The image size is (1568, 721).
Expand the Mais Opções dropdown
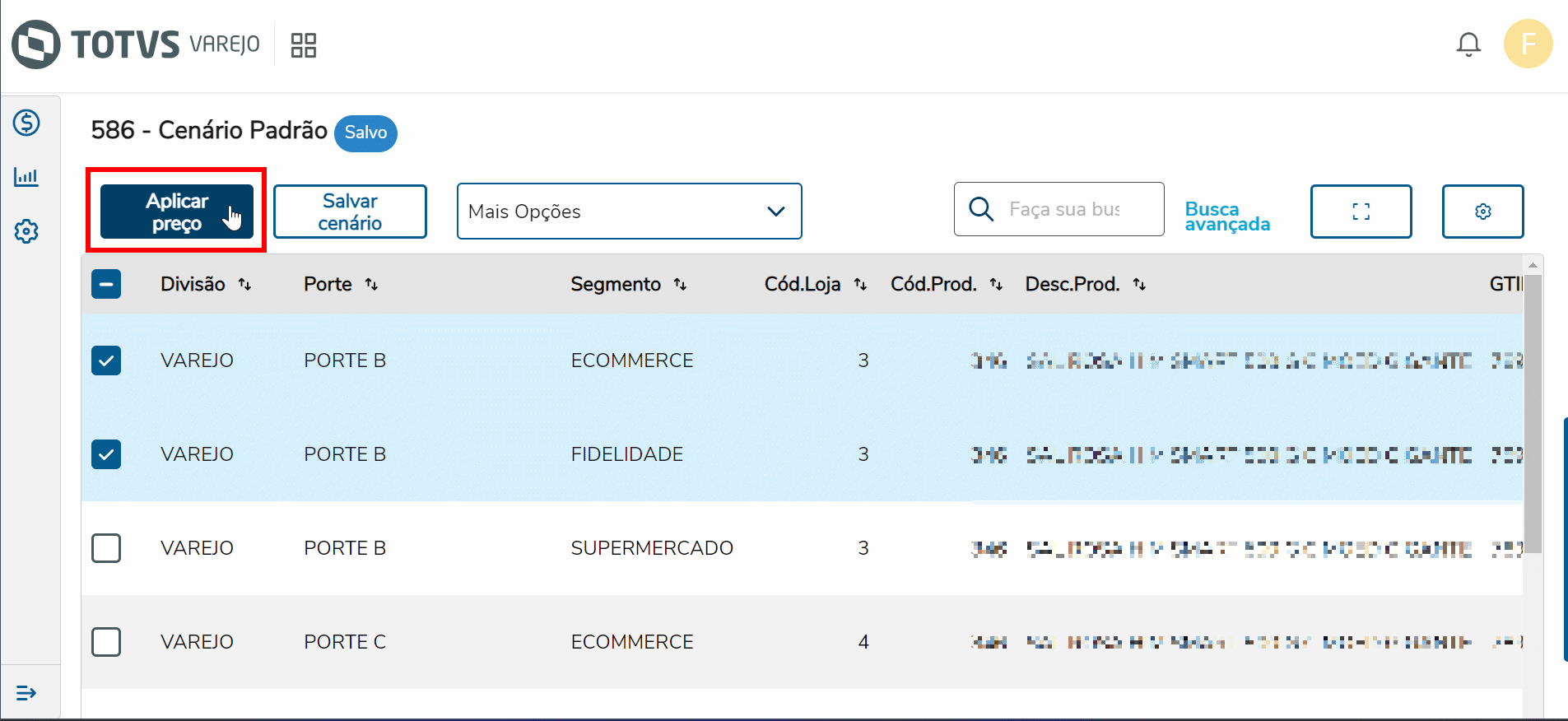(x=629, y=212)
